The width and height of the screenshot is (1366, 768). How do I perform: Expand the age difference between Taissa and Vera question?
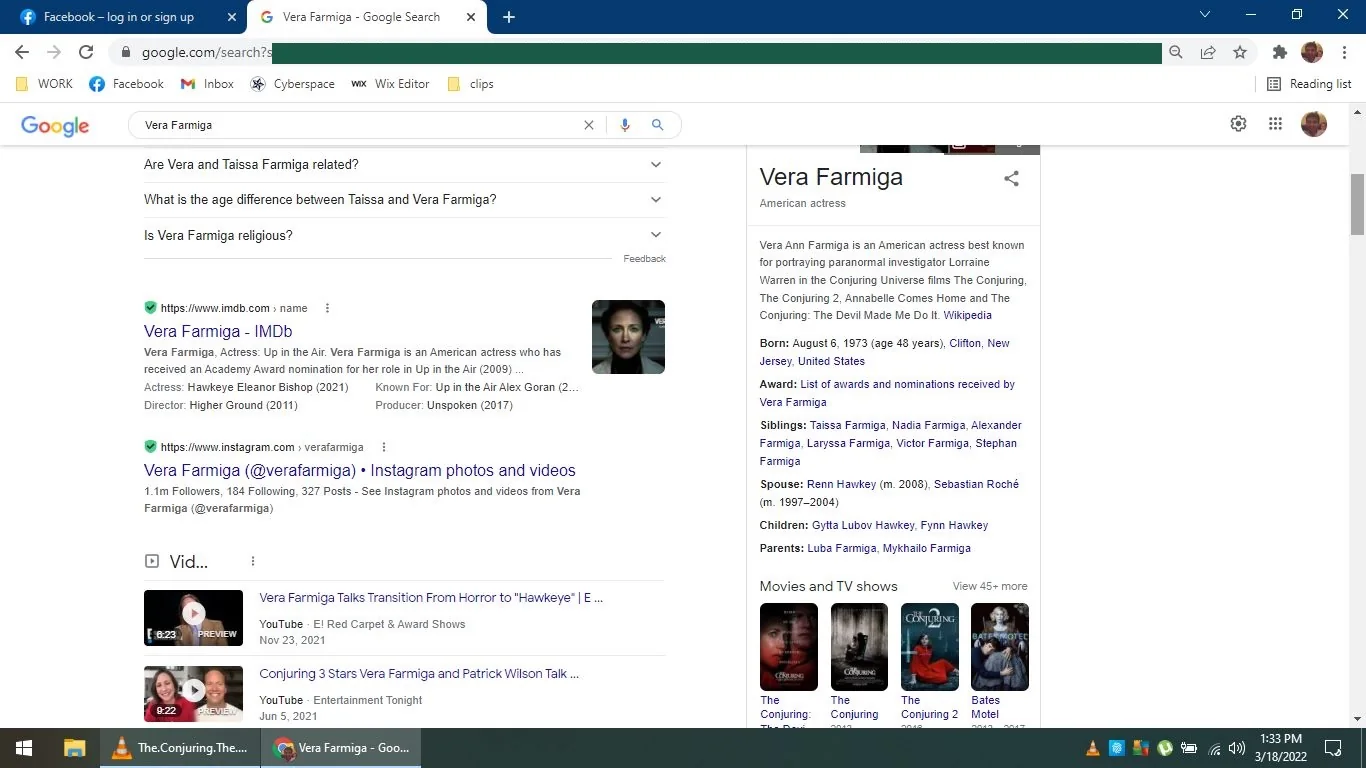[404, 200]
